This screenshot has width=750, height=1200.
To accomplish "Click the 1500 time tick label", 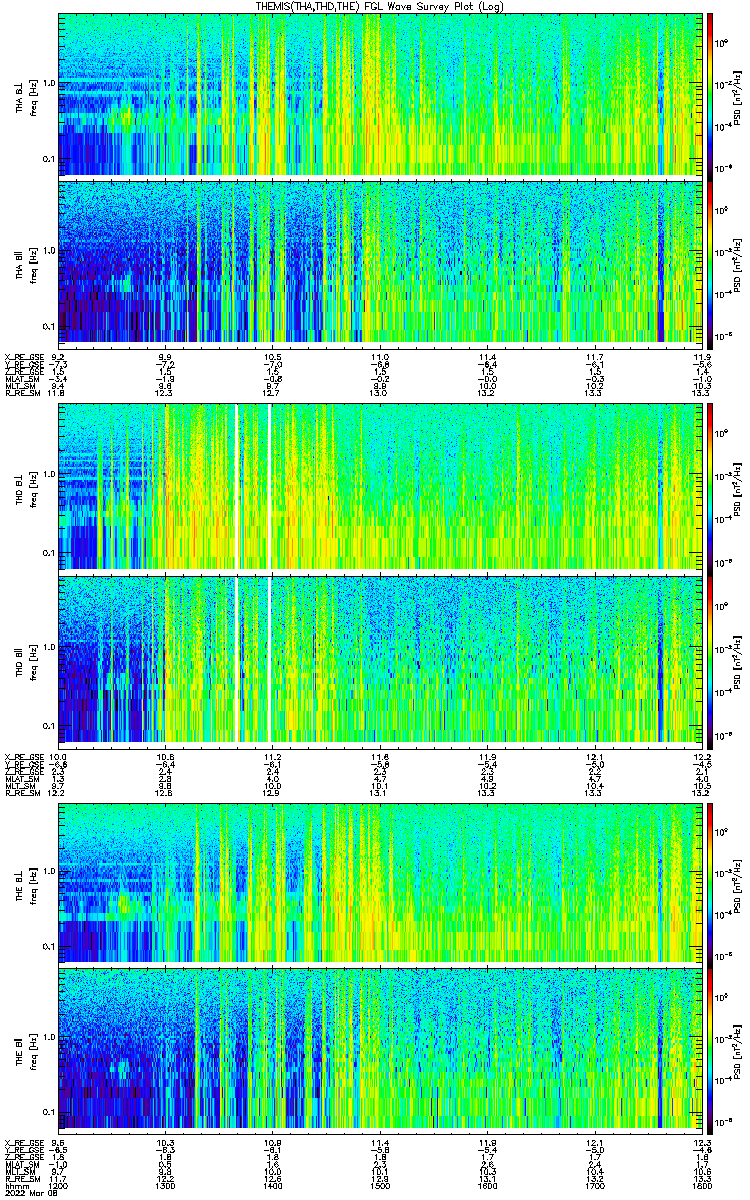I will click(379, 1185).
